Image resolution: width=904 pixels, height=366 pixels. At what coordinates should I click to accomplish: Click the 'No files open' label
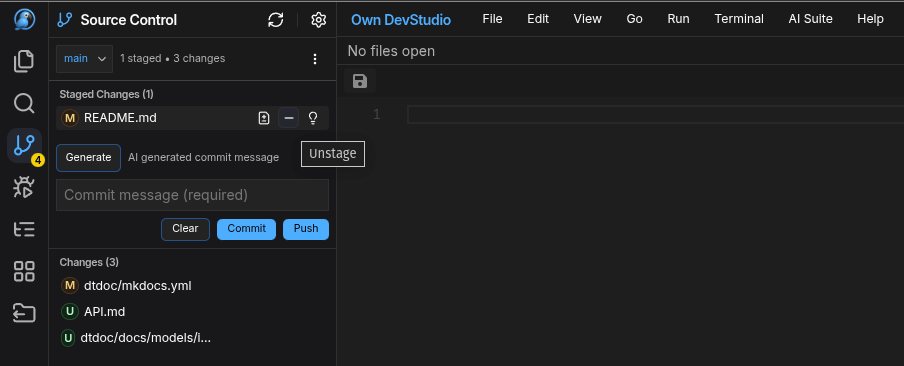click(x=391, y=51)
